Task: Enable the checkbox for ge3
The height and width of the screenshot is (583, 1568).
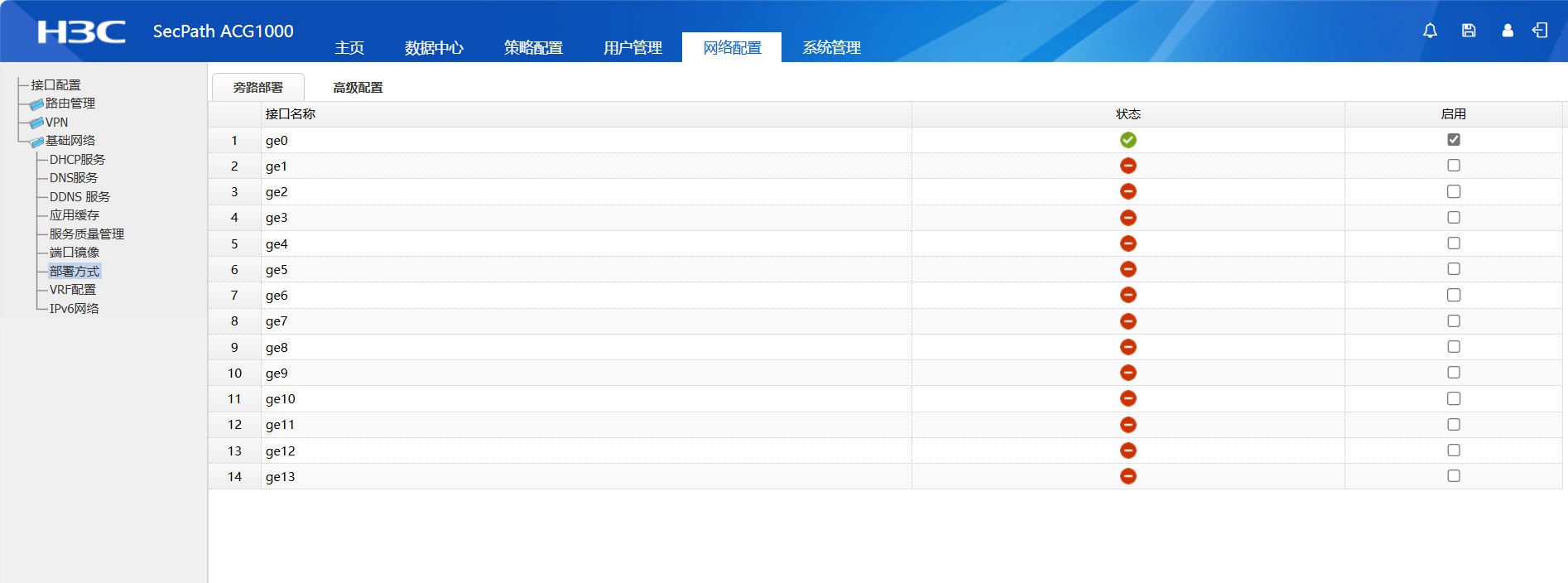Action: (x=1453, y=218)
